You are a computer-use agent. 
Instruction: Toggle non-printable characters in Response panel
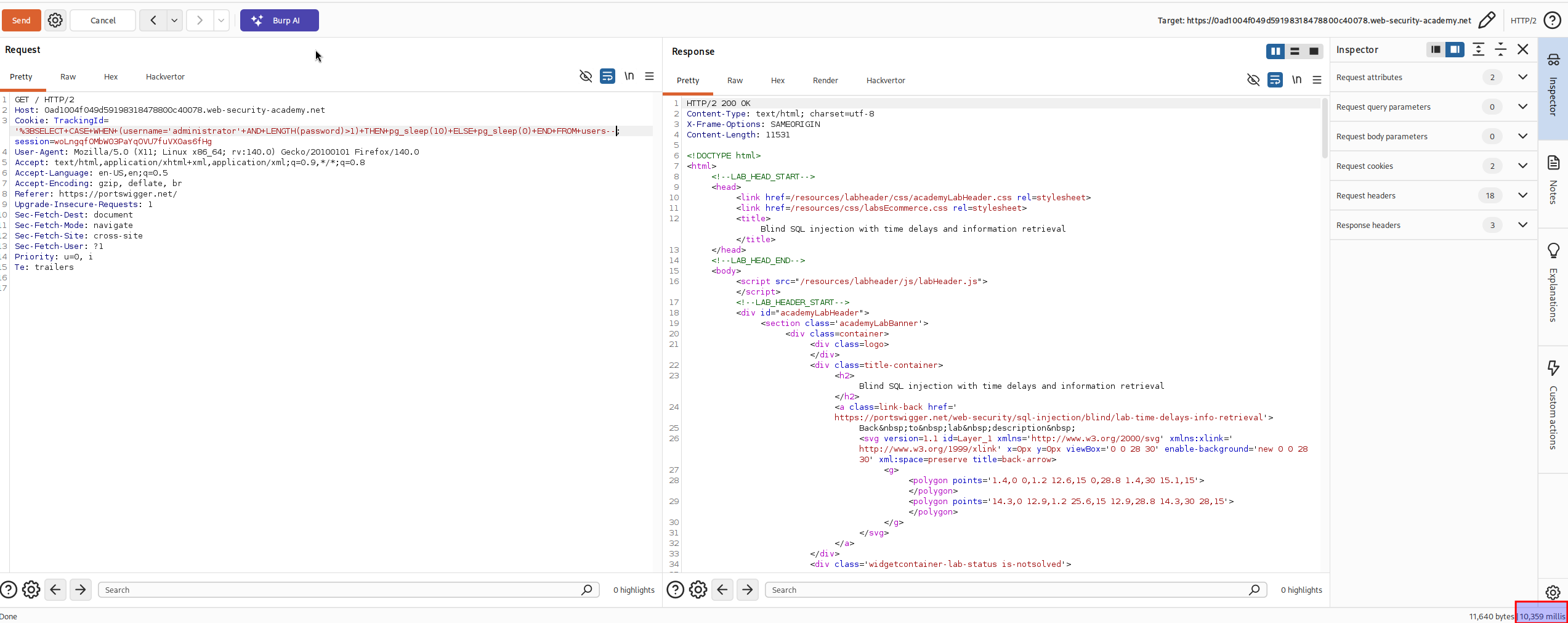pos(1296,79)
